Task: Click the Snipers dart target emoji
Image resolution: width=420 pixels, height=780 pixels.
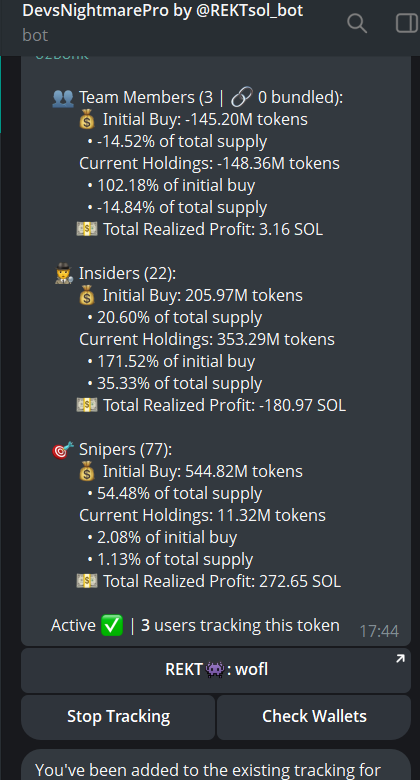Action: [63, 450]
